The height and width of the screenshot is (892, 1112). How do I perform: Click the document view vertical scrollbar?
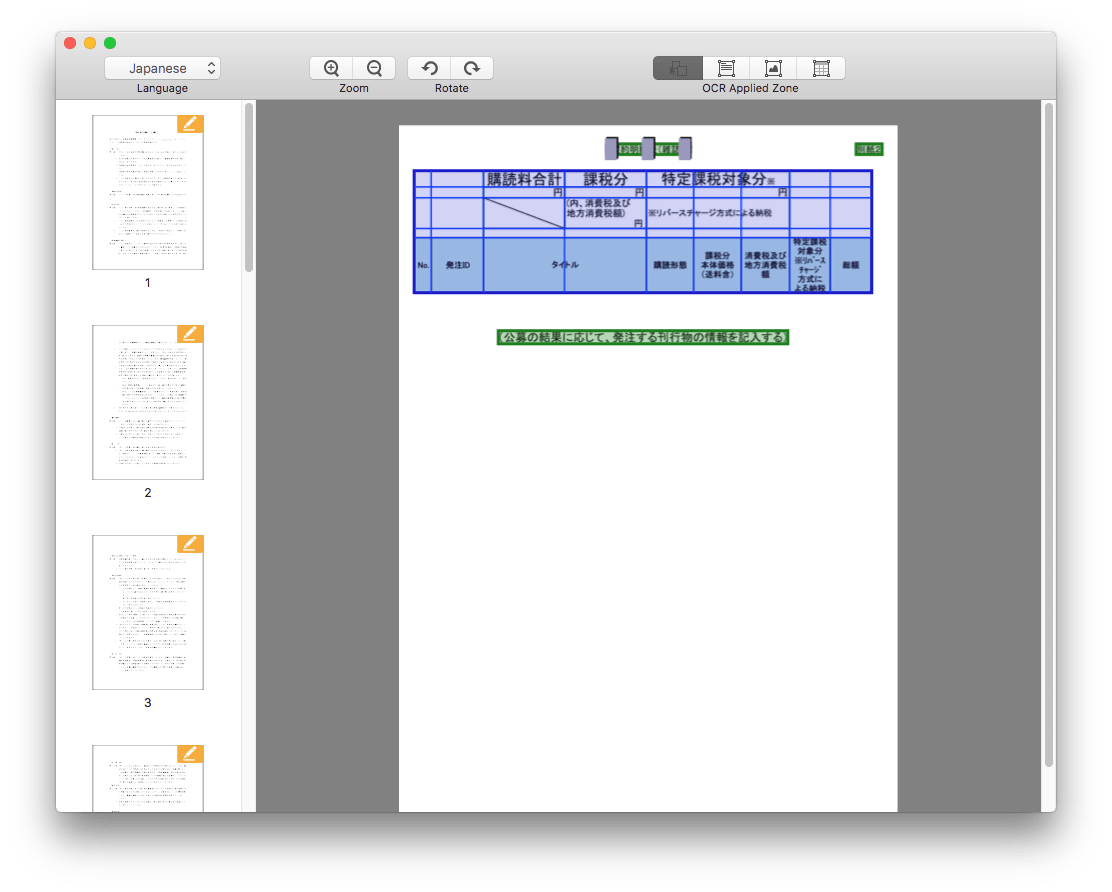tap(1049, 434)
